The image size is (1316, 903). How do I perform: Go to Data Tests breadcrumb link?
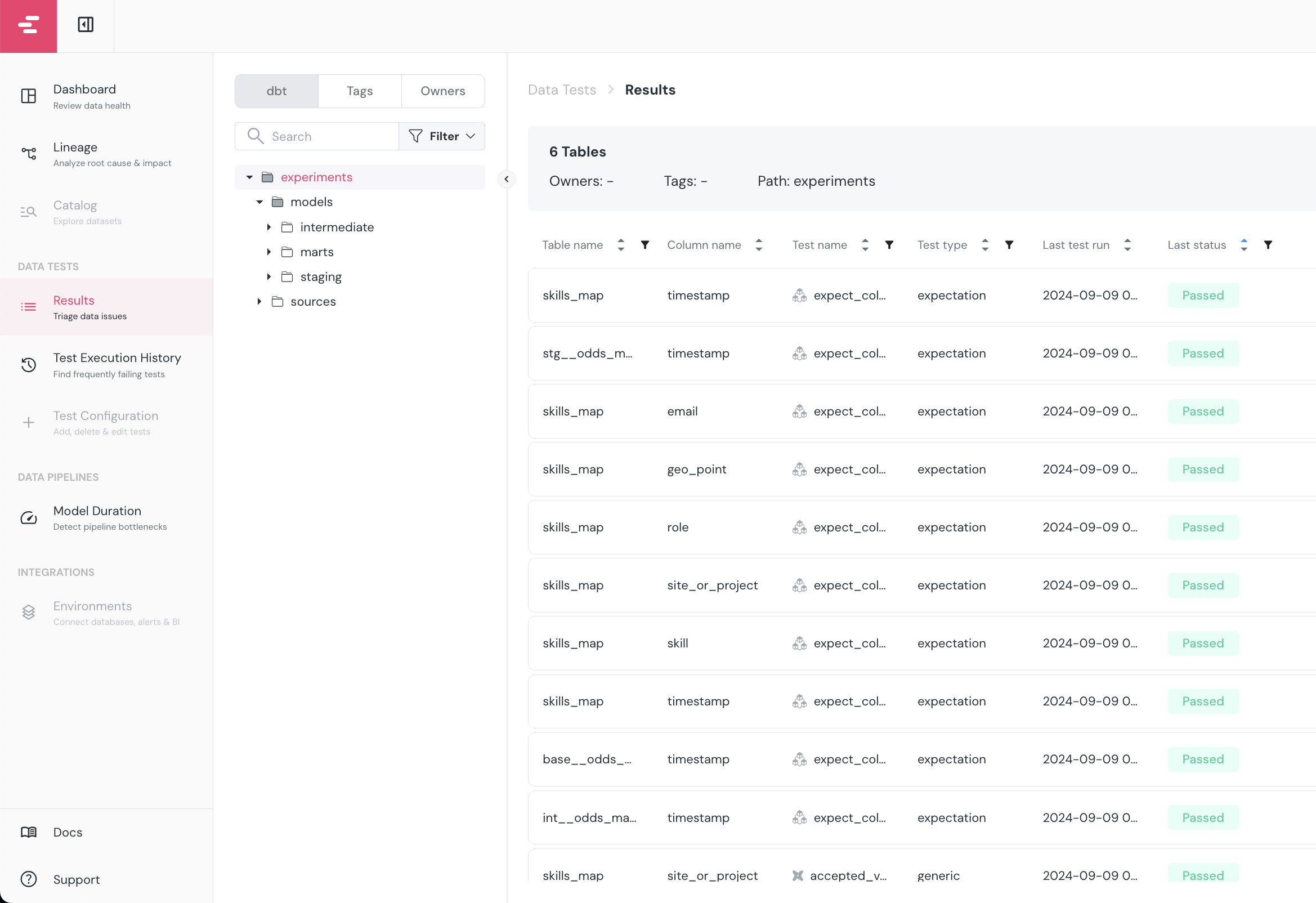point(562,90)
